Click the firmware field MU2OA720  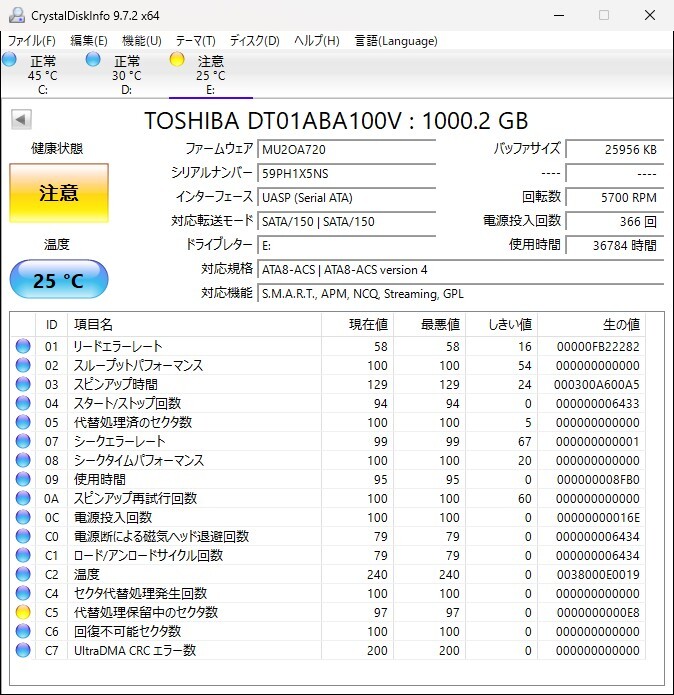coord(347,149)
